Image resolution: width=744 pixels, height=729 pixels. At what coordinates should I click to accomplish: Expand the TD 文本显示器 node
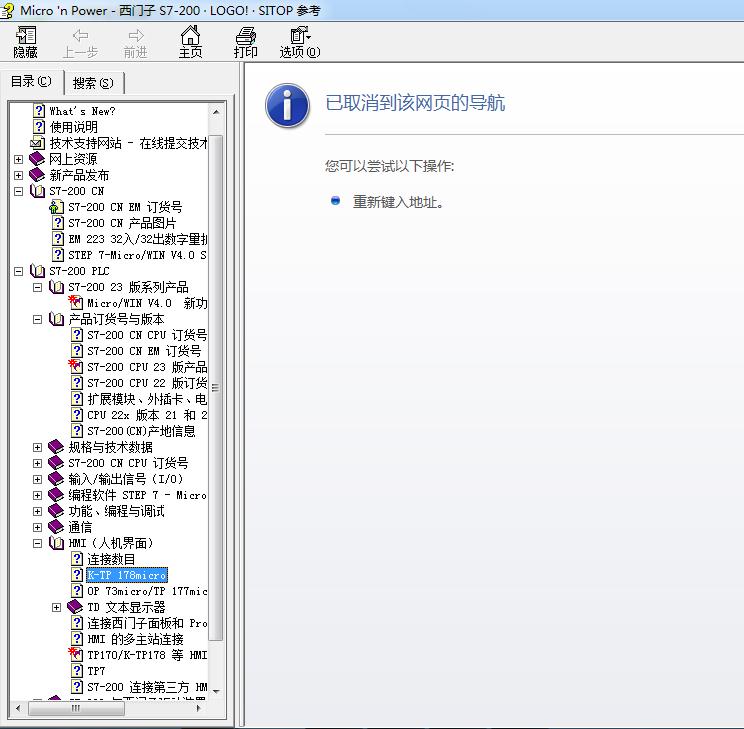(x=56, y=608)
